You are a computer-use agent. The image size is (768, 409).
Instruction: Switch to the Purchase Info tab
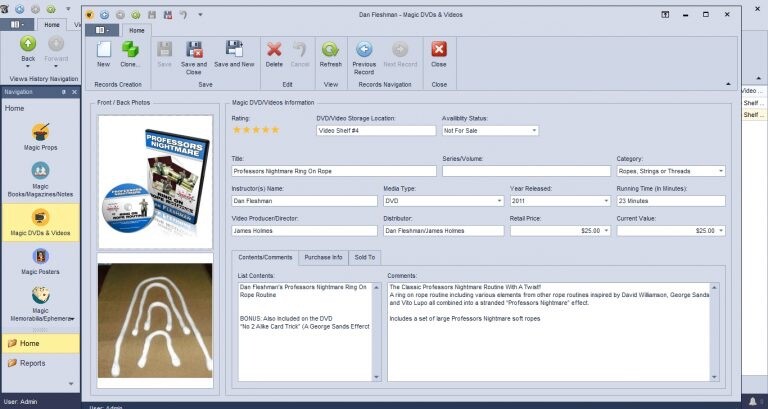point(323,257)
